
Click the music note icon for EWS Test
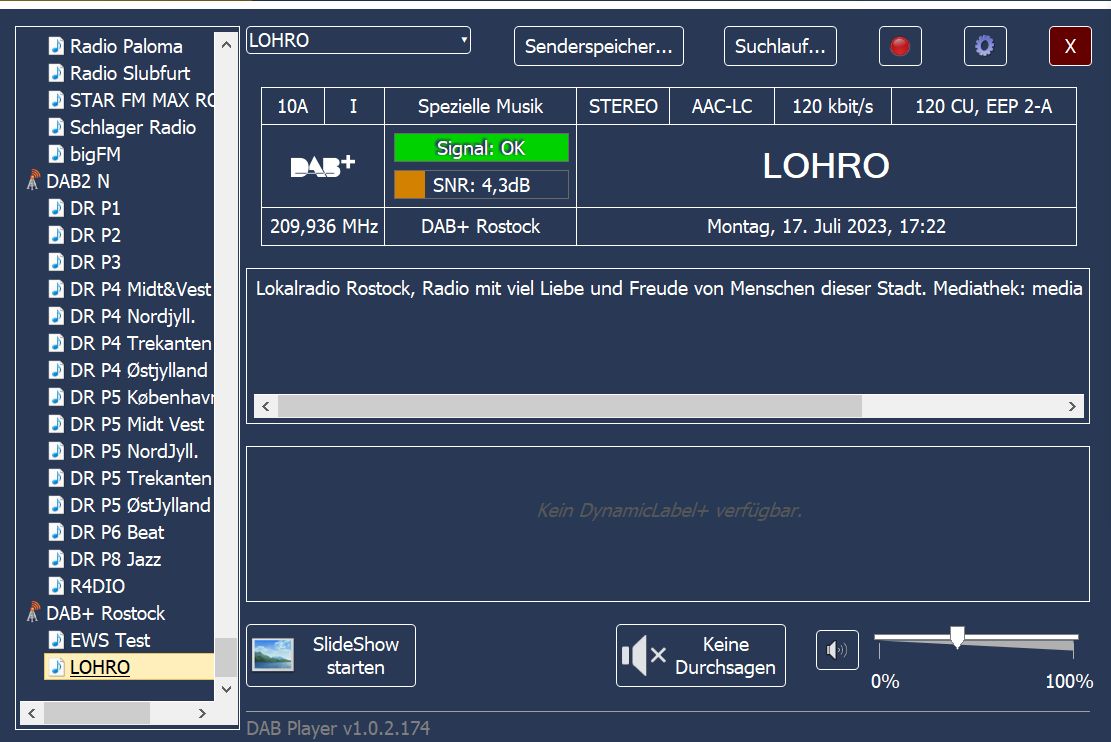point(56,640)
